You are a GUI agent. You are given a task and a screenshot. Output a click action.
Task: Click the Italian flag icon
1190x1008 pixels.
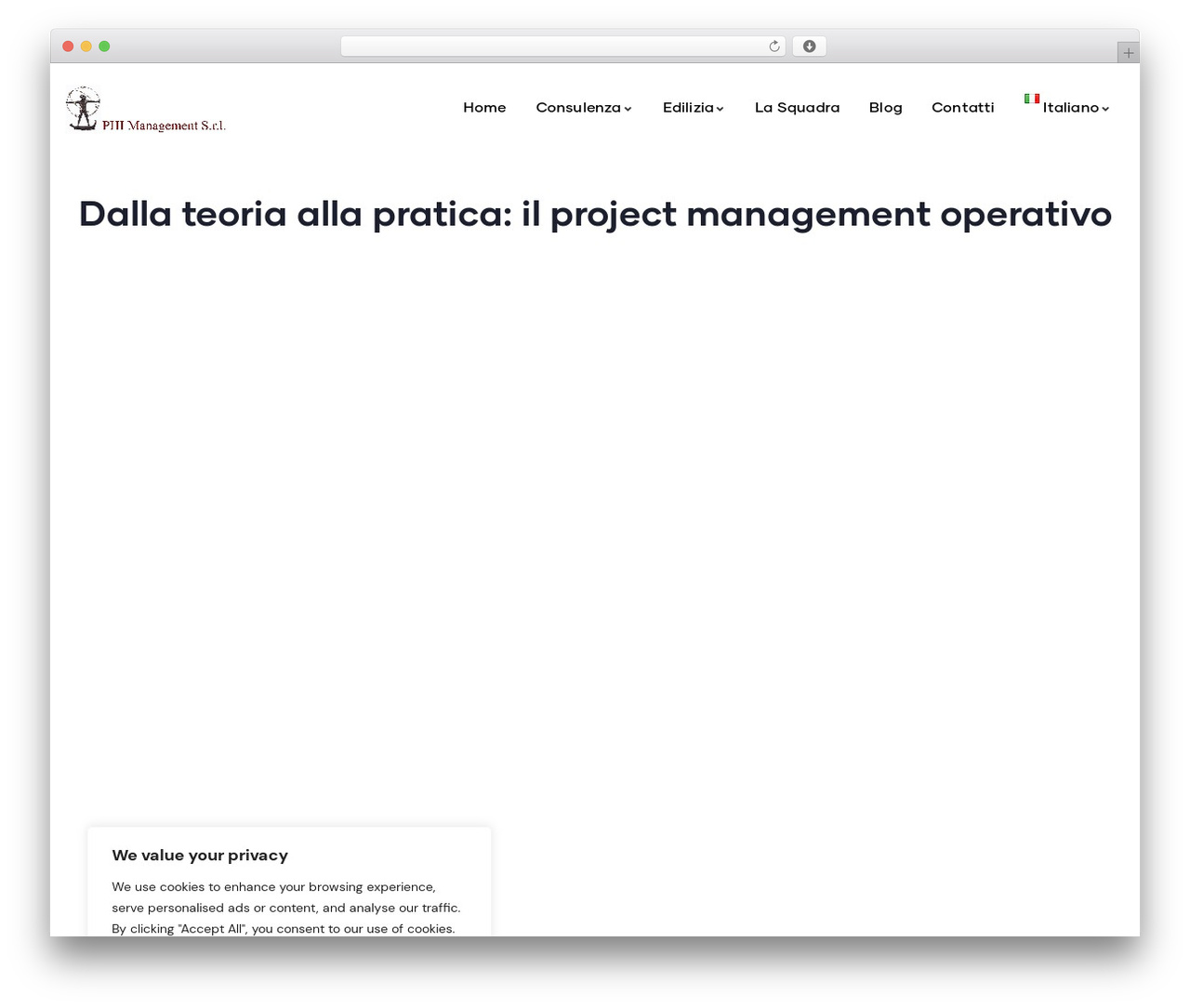click(1032, 99)
